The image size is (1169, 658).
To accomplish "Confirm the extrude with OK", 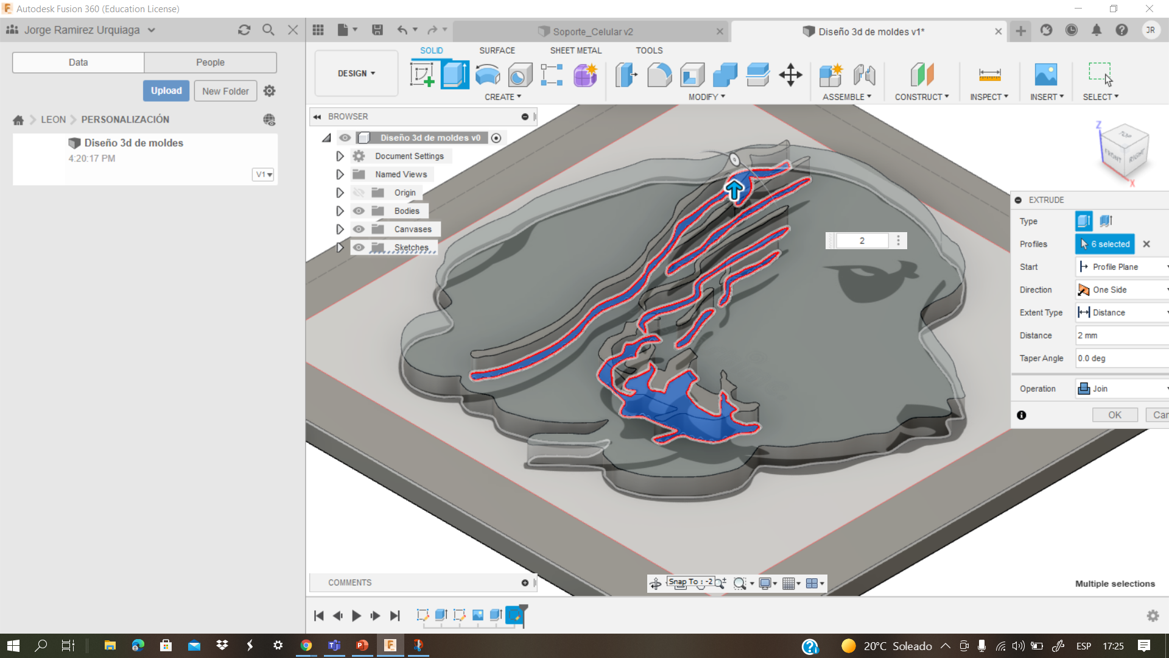I will 1115,415.
